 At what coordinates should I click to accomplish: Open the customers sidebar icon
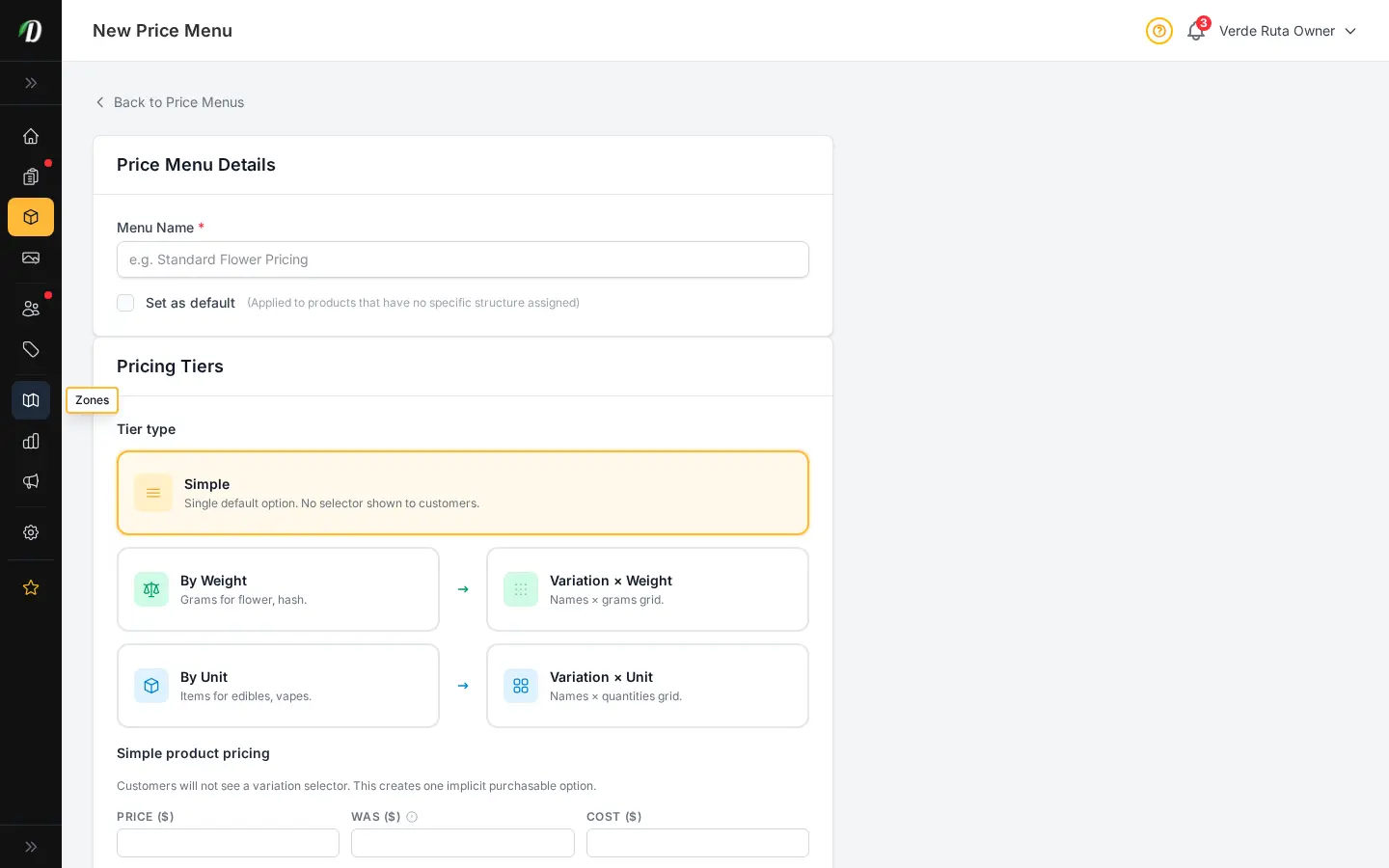pos(31,309)
